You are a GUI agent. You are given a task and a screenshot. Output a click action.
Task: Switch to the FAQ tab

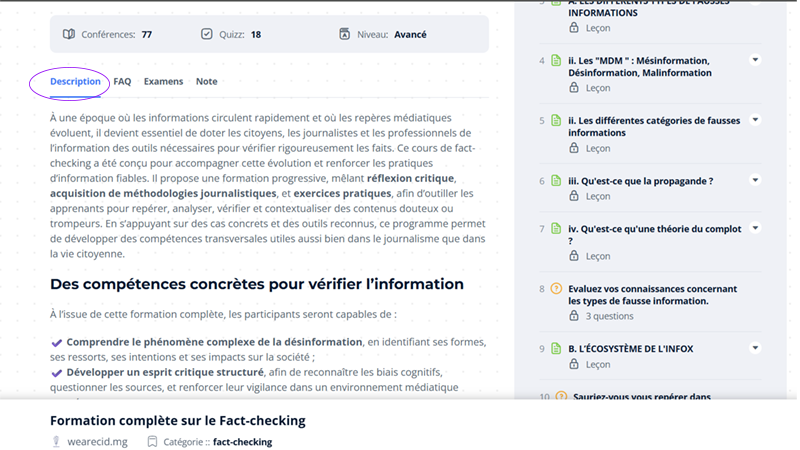click(122, 81)
